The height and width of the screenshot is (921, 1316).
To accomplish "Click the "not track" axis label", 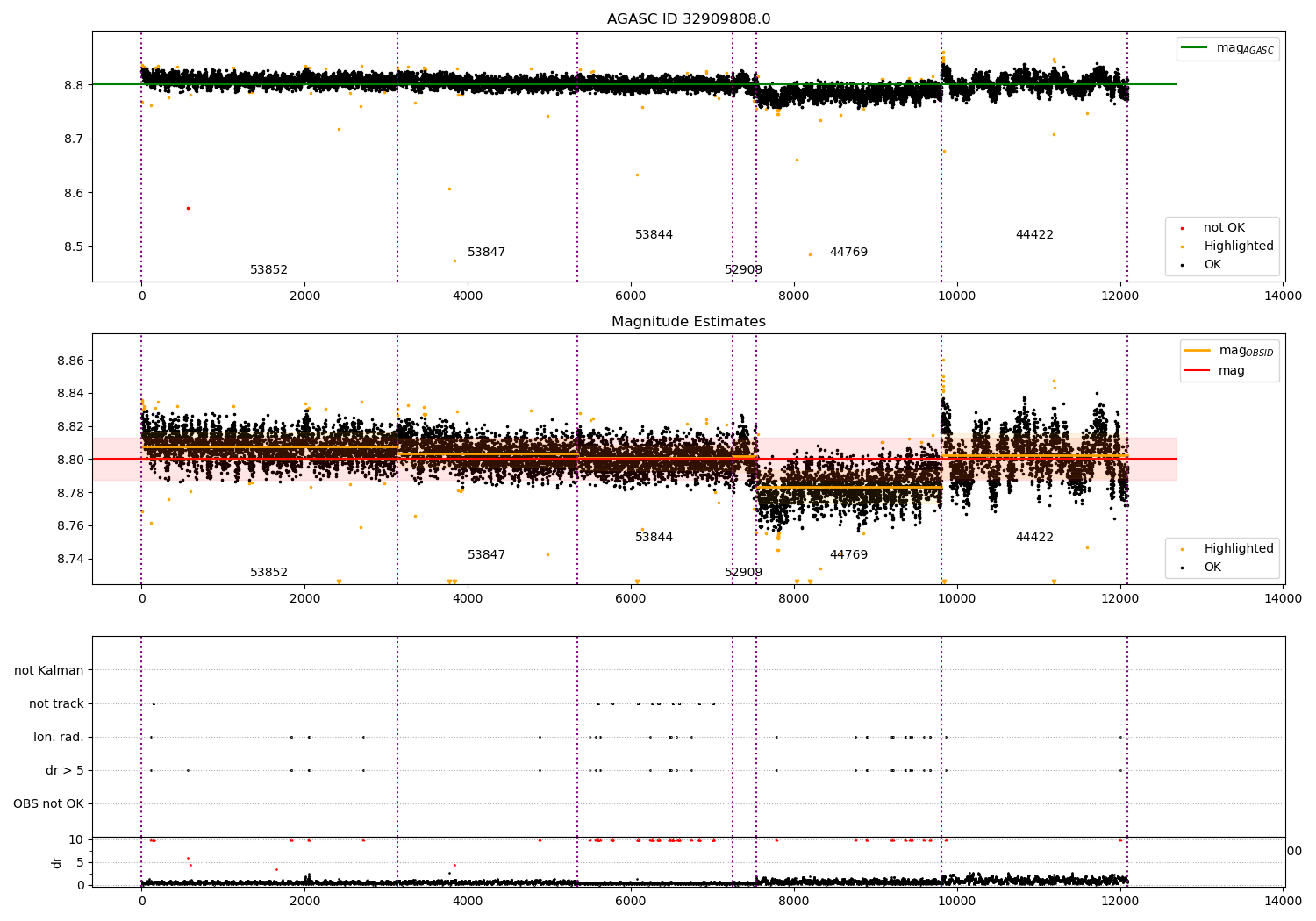I will 56,703.
